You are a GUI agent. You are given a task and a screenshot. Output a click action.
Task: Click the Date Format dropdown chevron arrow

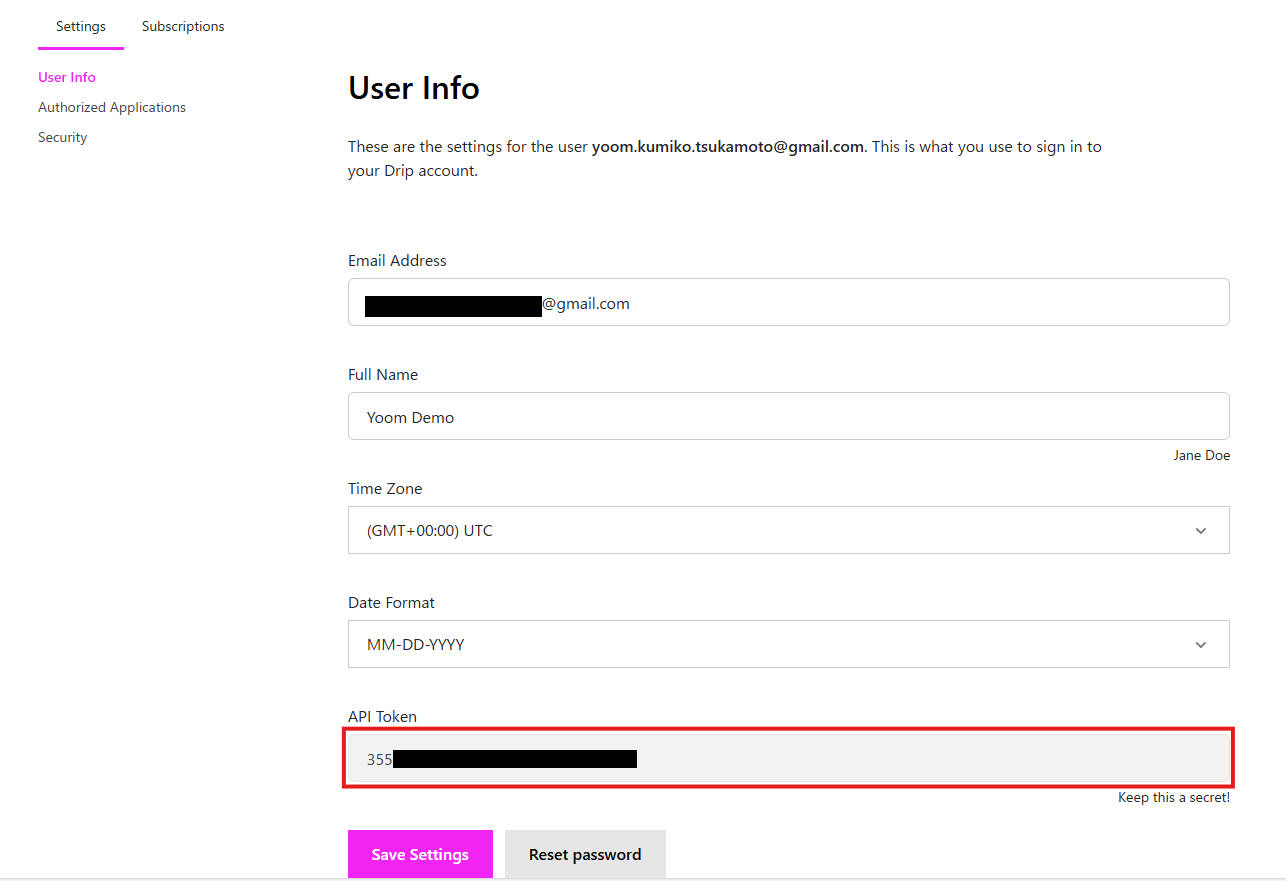click(x=1201, y=645)
